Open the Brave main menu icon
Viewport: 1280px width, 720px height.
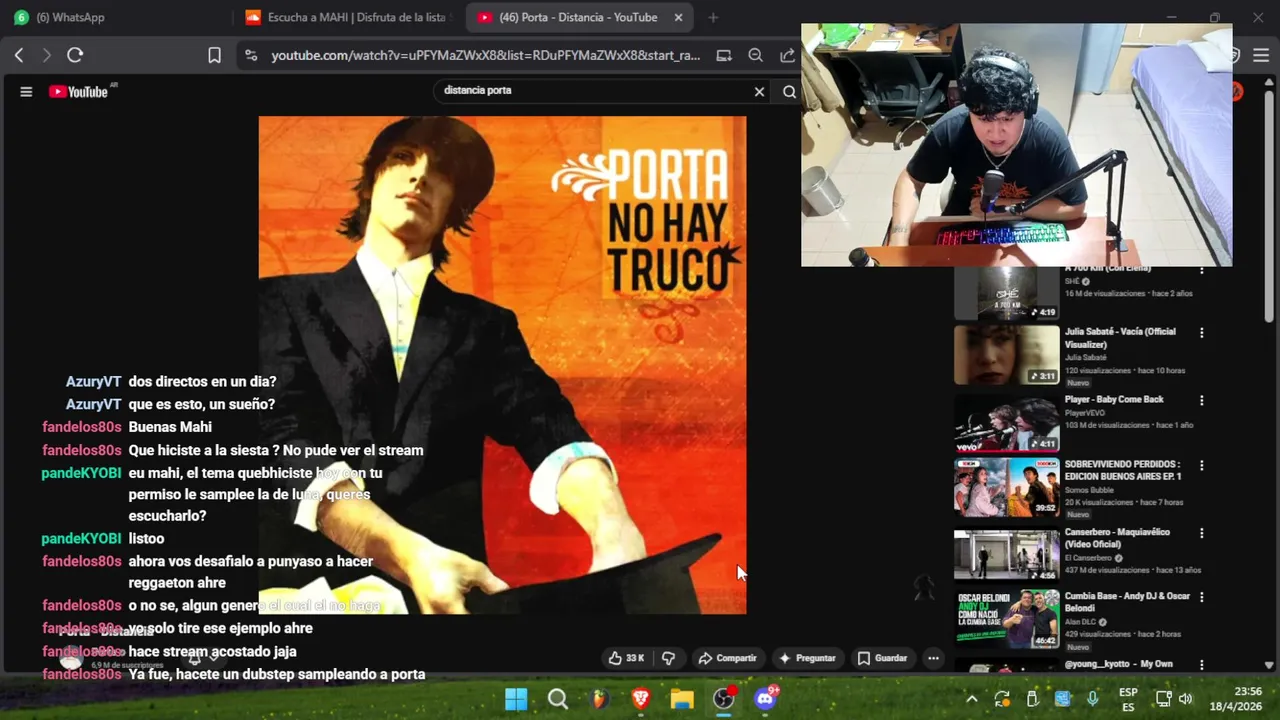click(x=1261, y=55)
